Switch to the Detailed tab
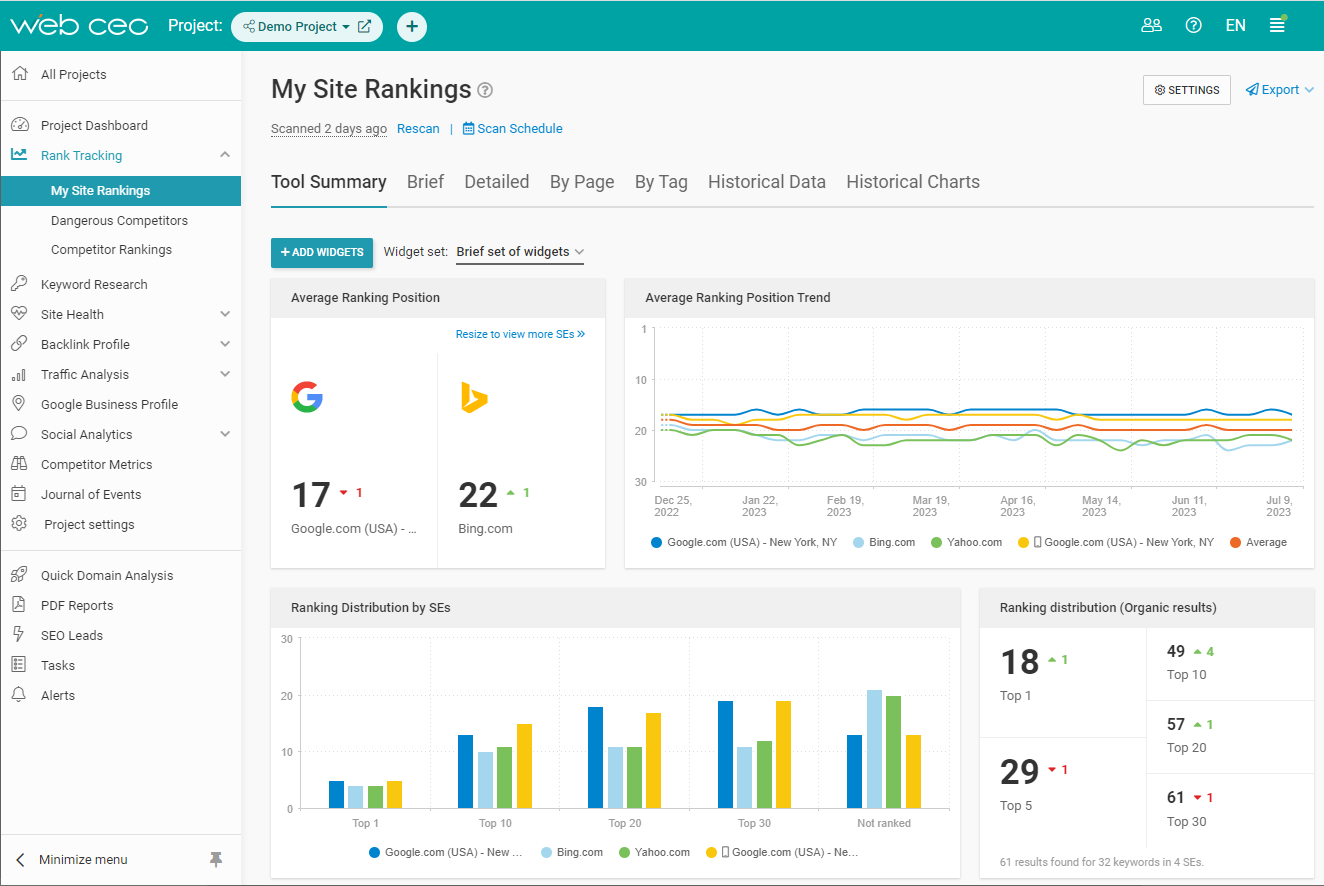The height and width of the screenshot is (886, 1324). [x=497, y=182]
